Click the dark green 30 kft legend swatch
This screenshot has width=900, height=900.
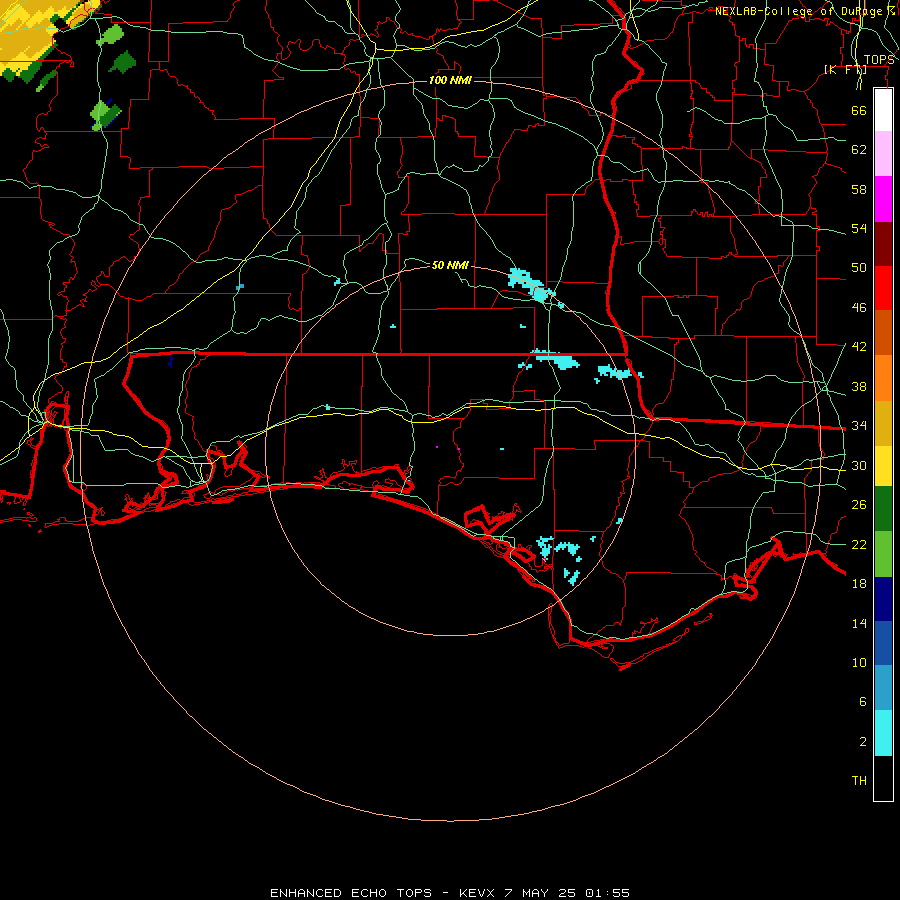click(883, 509)
